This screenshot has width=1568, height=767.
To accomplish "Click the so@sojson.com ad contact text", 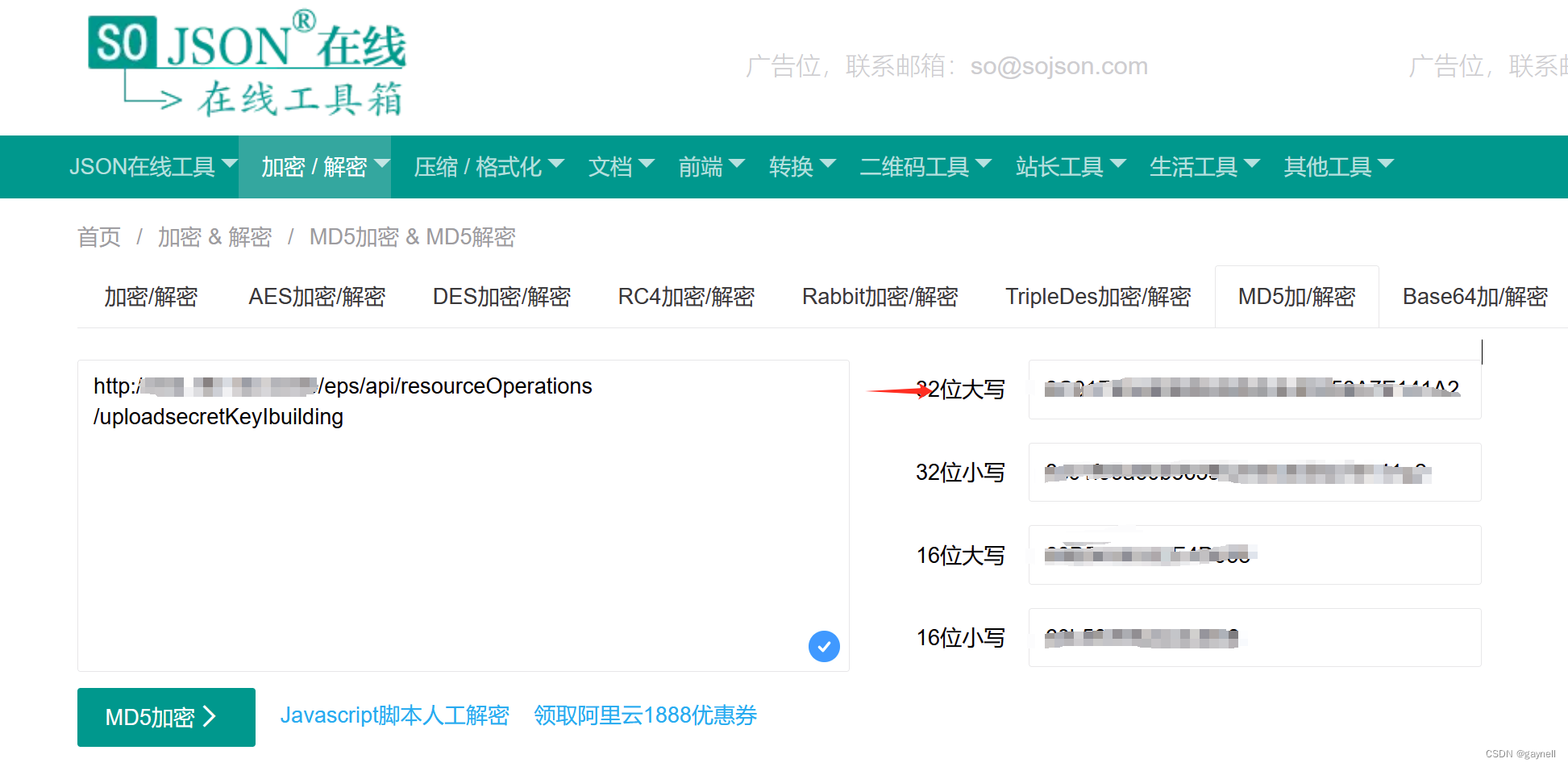I will (x=1059, y=66).
